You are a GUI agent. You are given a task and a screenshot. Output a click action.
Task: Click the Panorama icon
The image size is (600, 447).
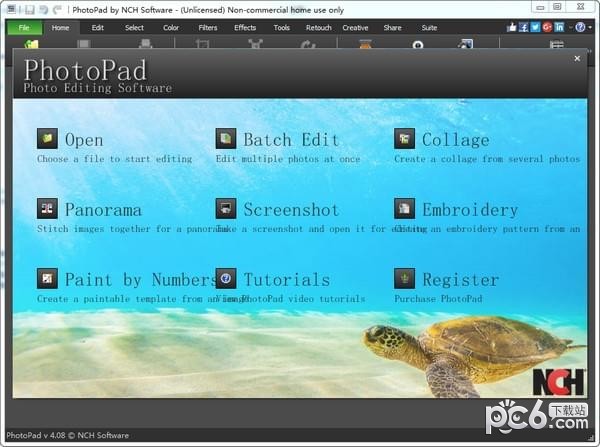point(47,209)
